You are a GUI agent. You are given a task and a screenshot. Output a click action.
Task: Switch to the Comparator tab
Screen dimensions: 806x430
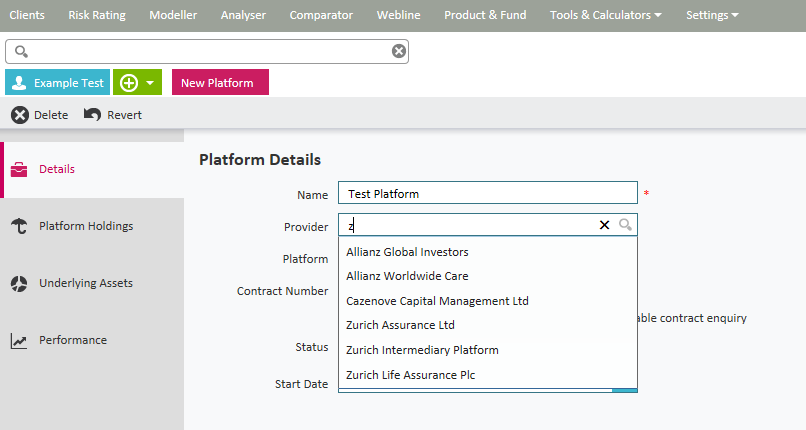321,15
